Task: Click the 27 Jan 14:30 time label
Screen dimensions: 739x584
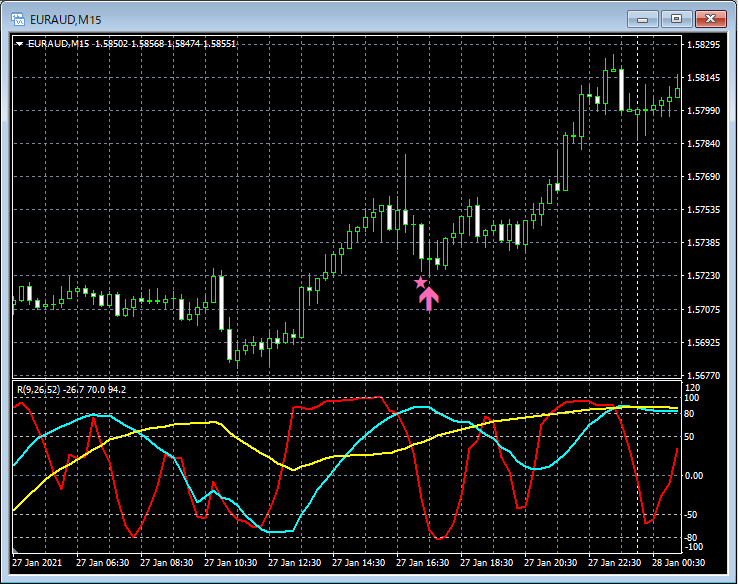Action: (359, 563)
